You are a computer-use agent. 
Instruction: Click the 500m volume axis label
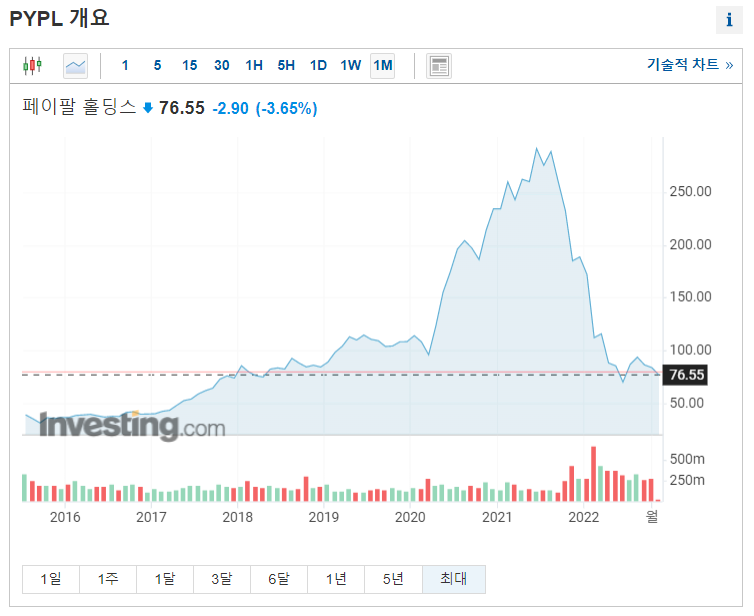(x=687, y=459)
